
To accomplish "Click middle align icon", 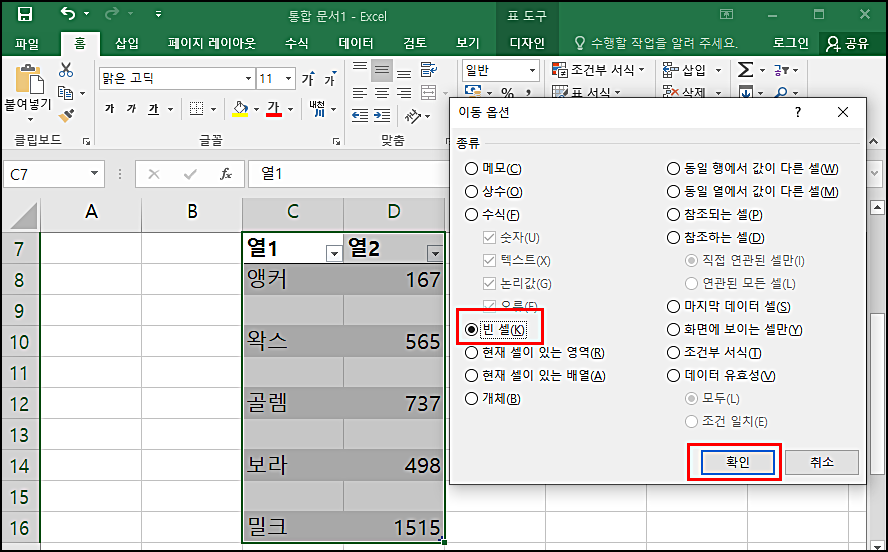I will pos(382,70).
